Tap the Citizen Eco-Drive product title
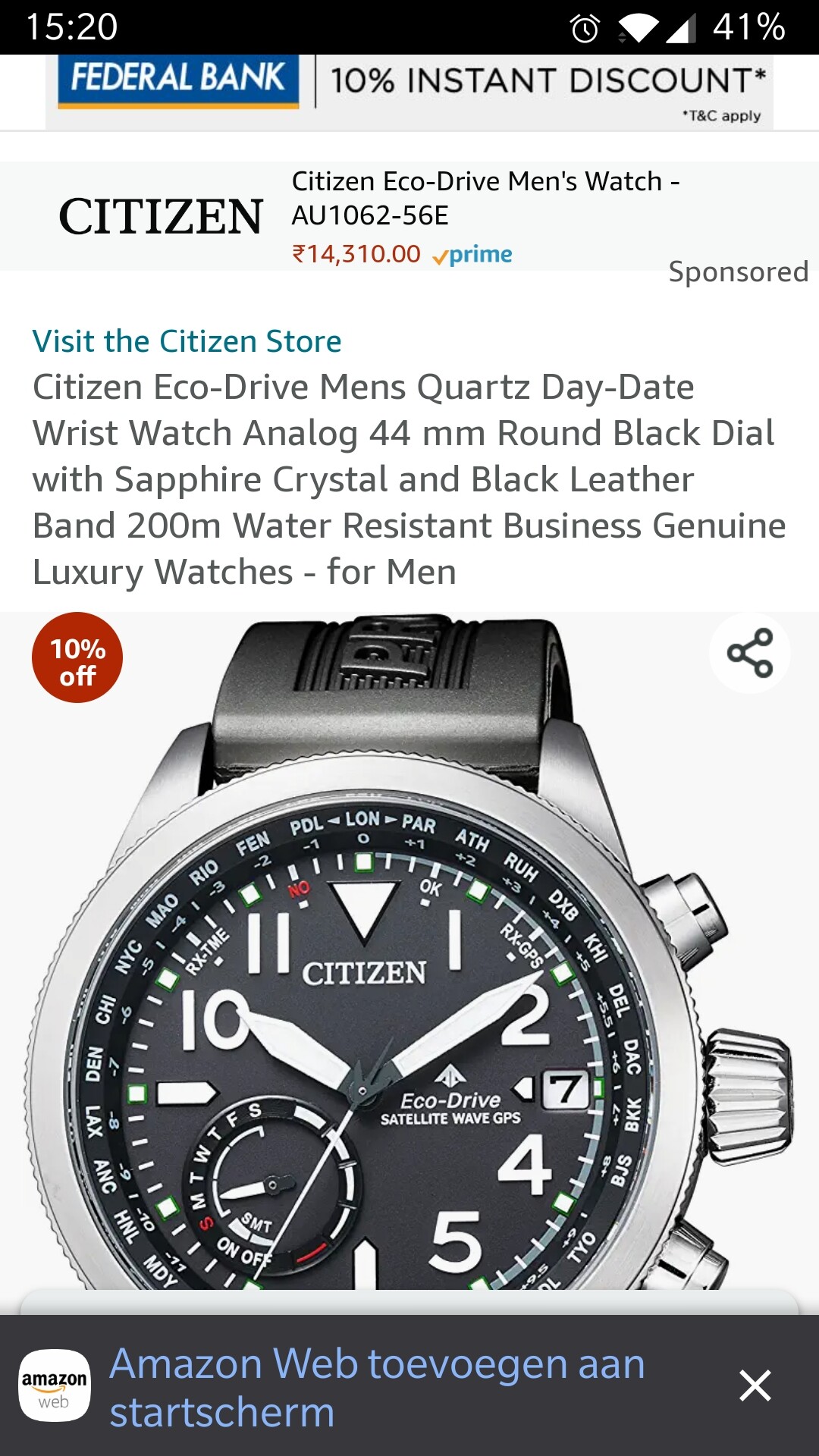 (409, 479)
